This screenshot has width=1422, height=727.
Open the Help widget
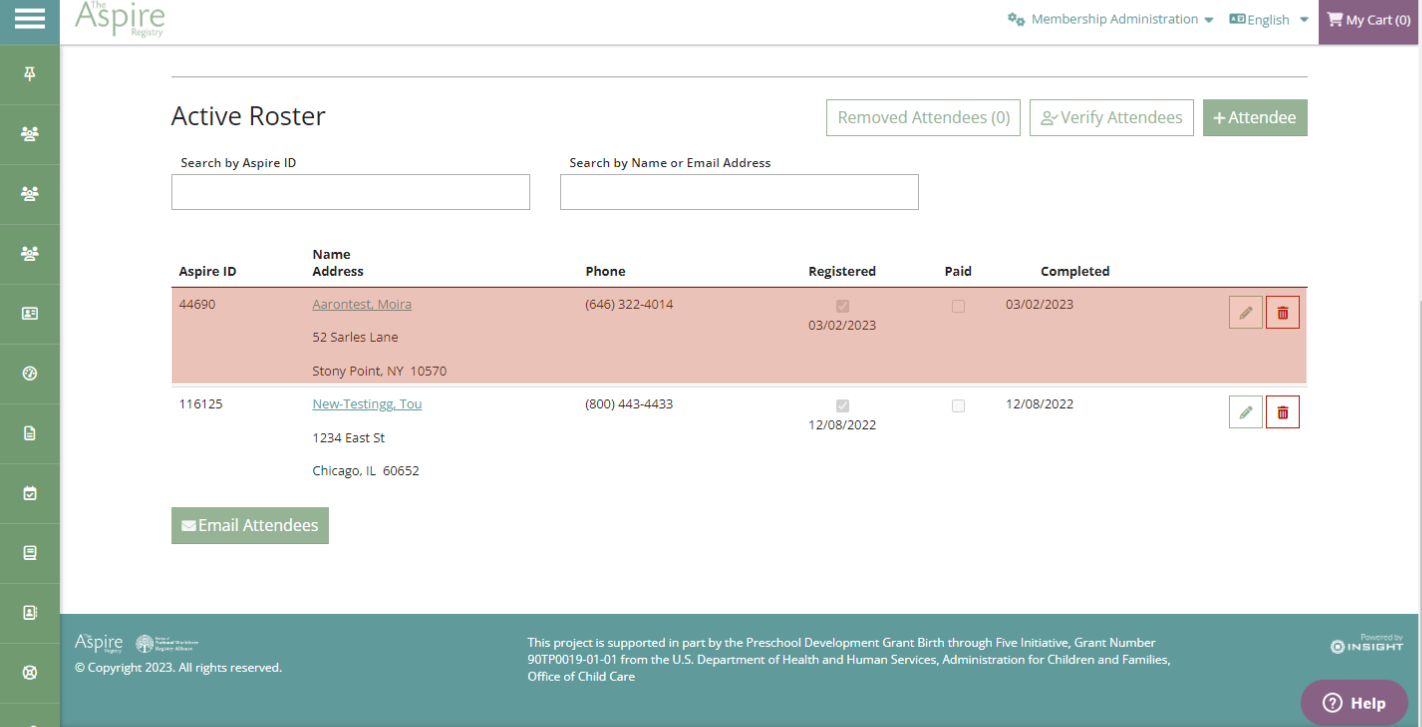1354,703
